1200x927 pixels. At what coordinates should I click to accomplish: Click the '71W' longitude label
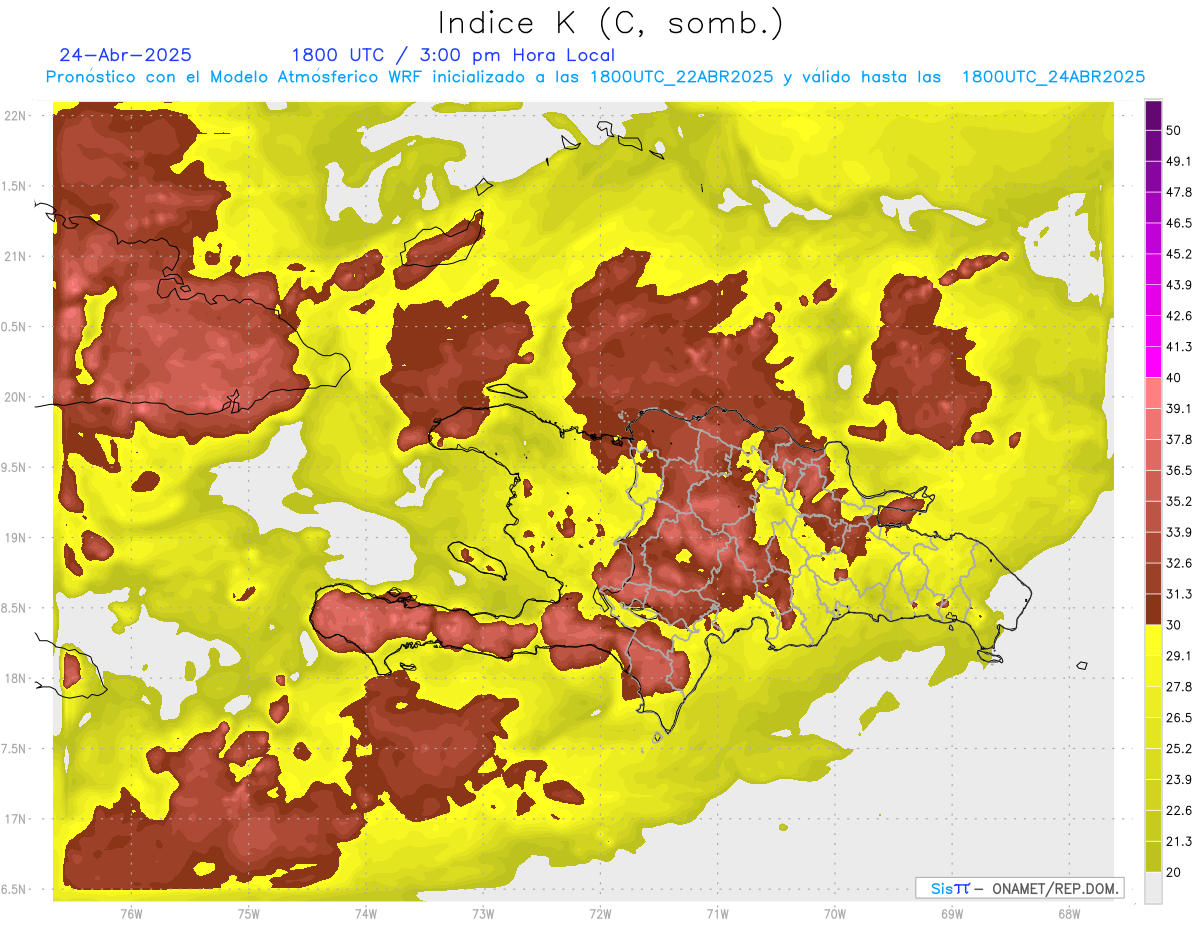[717, 914]
